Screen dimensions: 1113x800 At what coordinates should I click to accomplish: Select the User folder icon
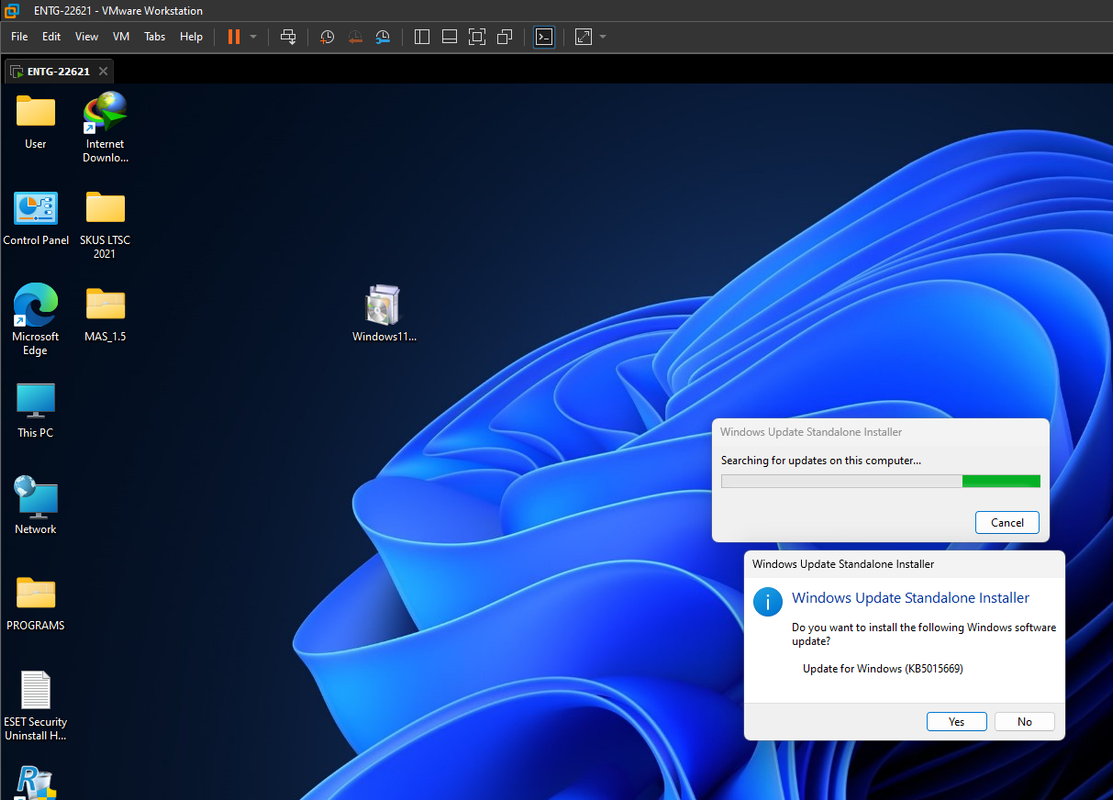35,122
